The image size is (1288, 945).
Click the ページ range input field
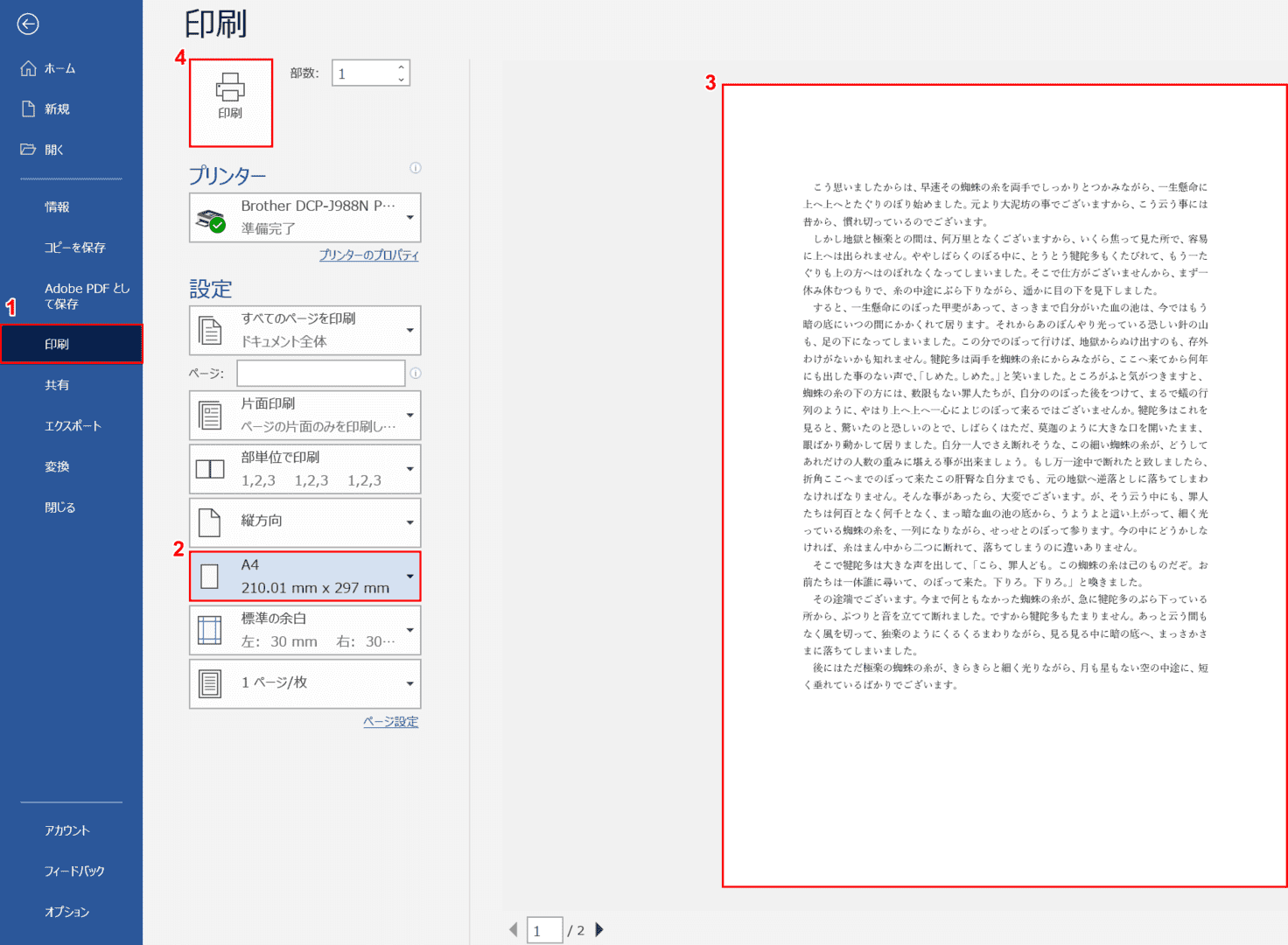tap(321, 374)
